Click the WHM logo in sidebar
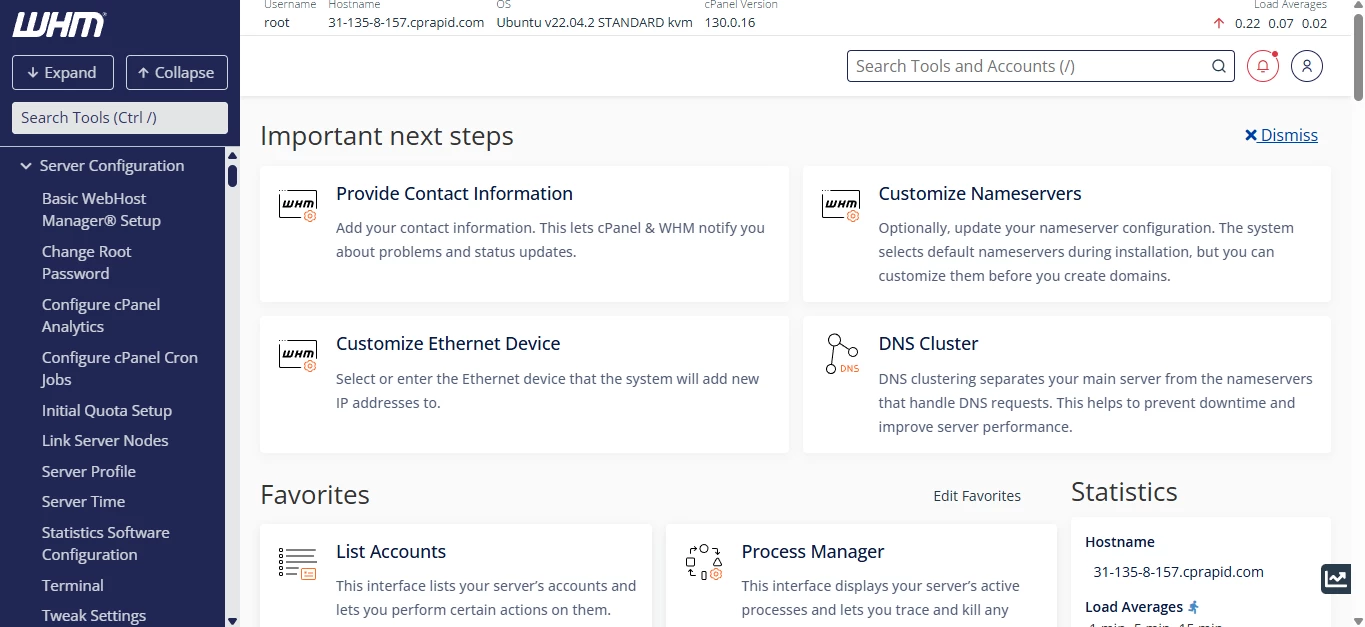Screen dimensions: 1365x627 coord(59,25)
